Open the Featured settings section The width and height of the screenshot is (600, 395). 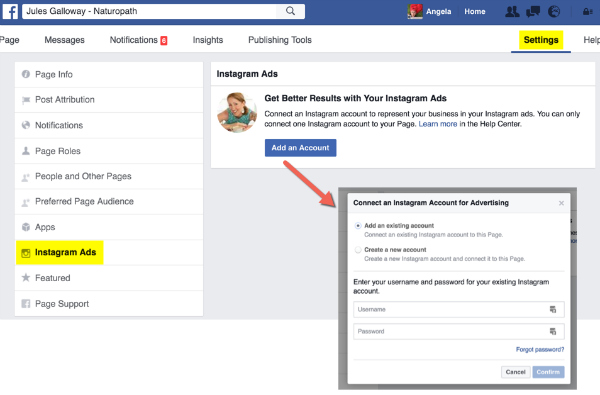pyautogui.click(x=109, y=278)
